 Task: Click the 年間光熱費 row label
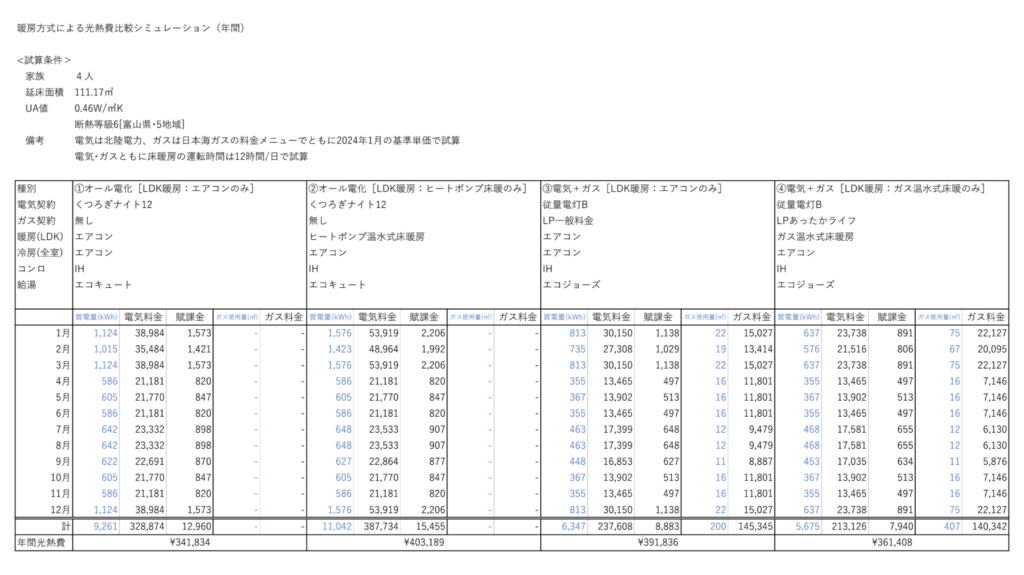[41, 542]
